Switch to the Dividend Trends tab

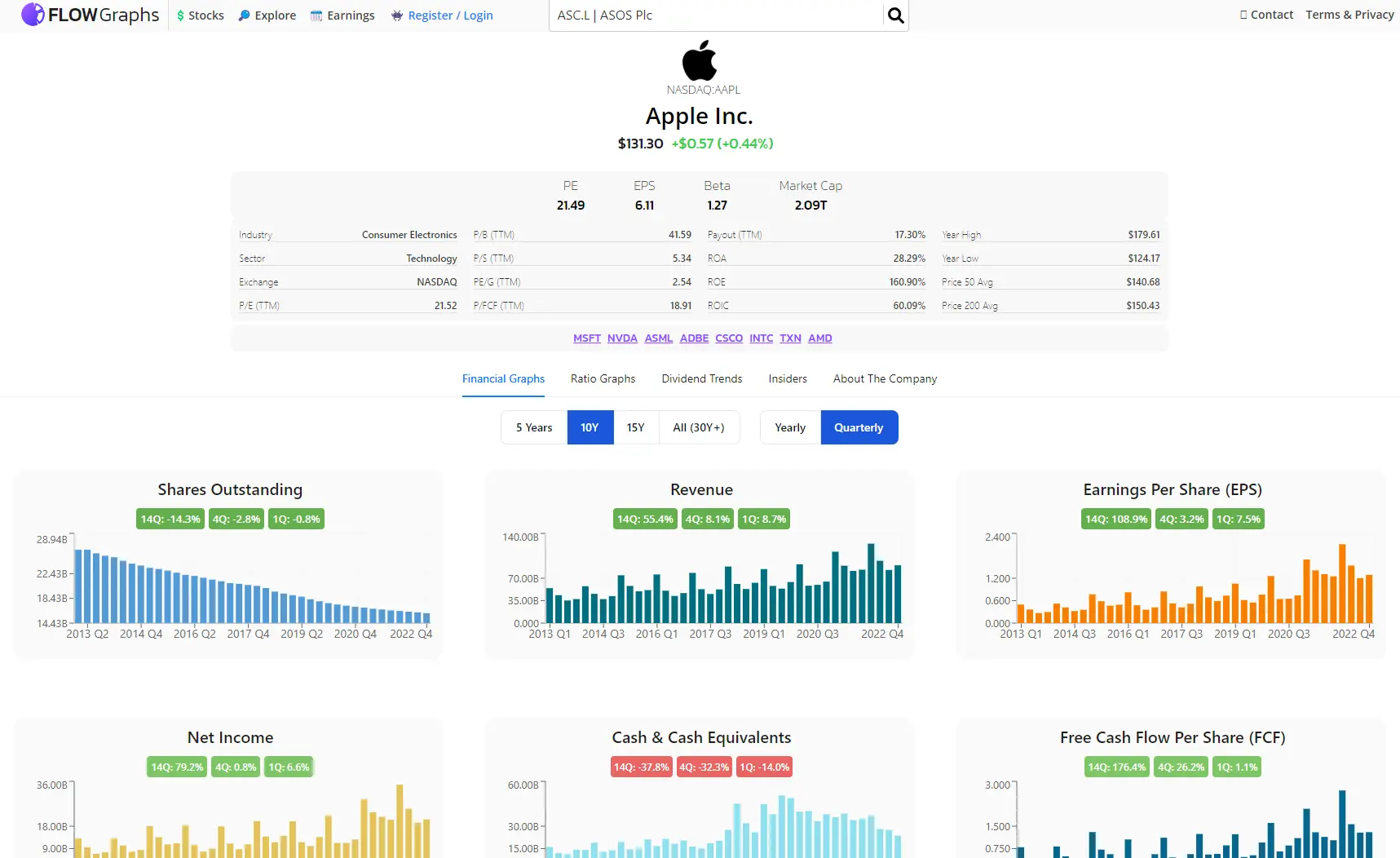click(x=700, y=378)
